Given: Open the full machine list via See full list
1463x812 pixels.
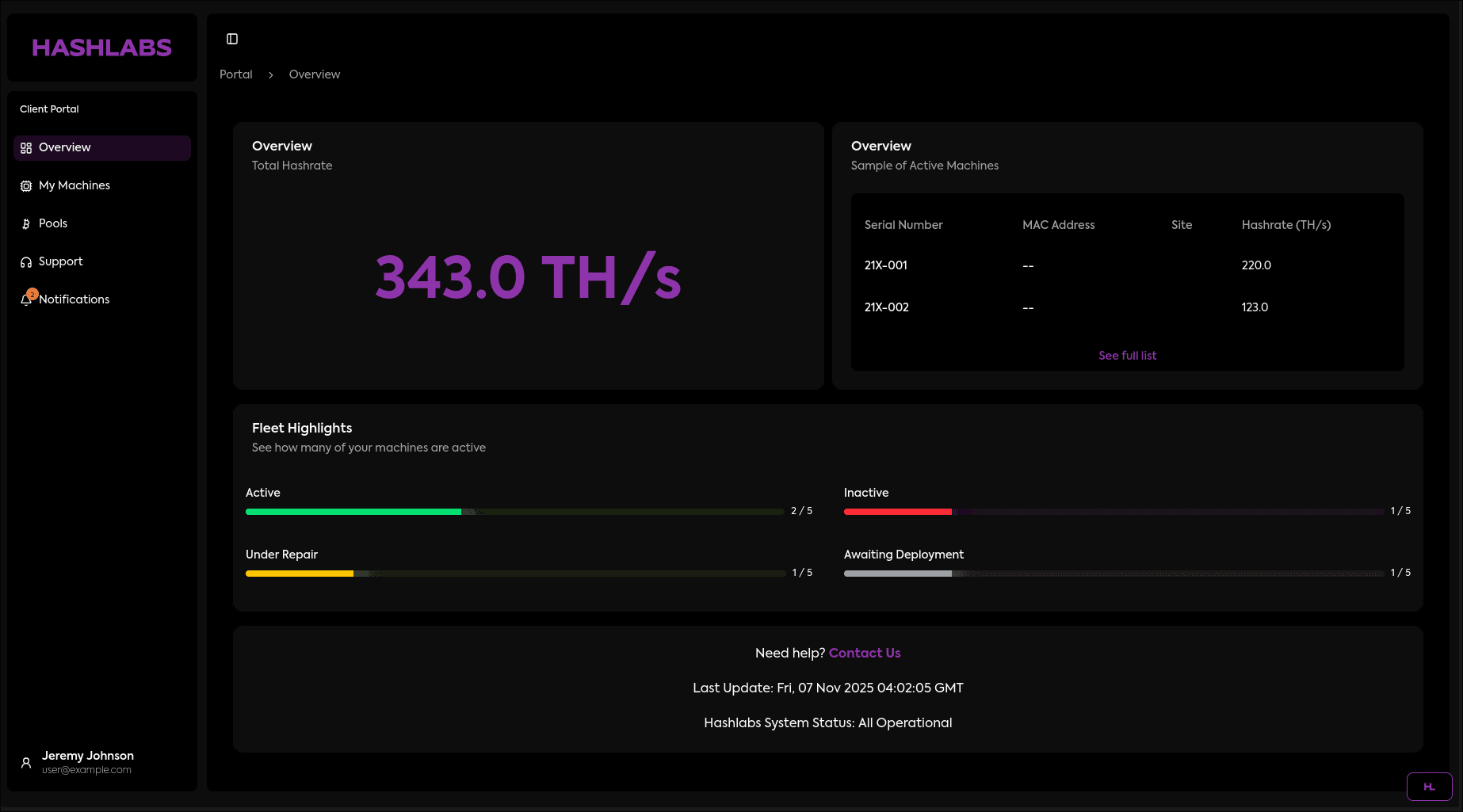Looking at the screenshot, I should tap(1127, 355).
